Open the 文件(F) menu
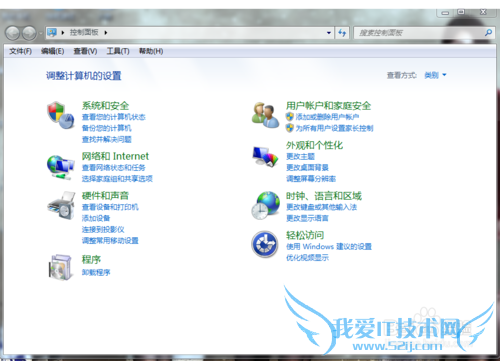 pyautogui.click(x=20, y=51)
